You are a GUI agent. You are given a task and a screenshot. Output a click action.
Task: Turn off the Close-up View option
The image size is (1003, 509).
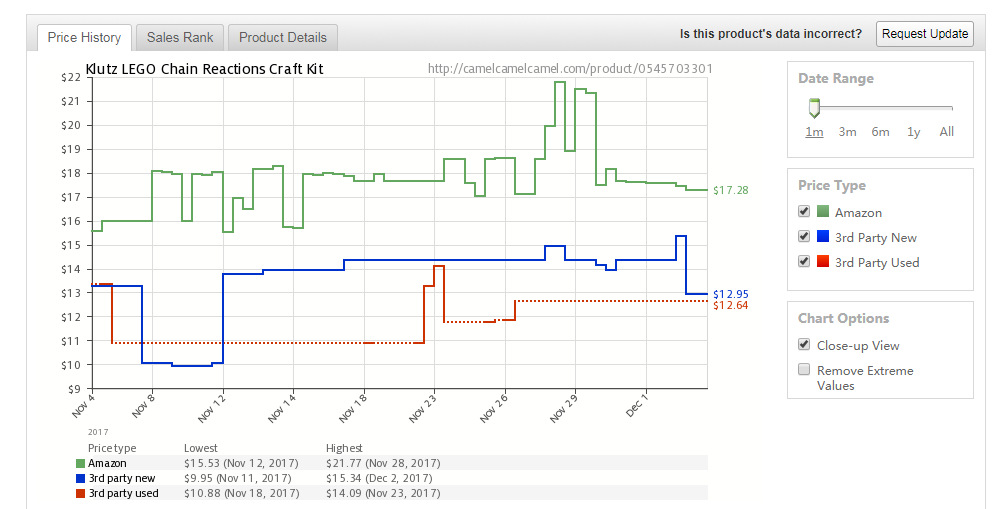804,345
